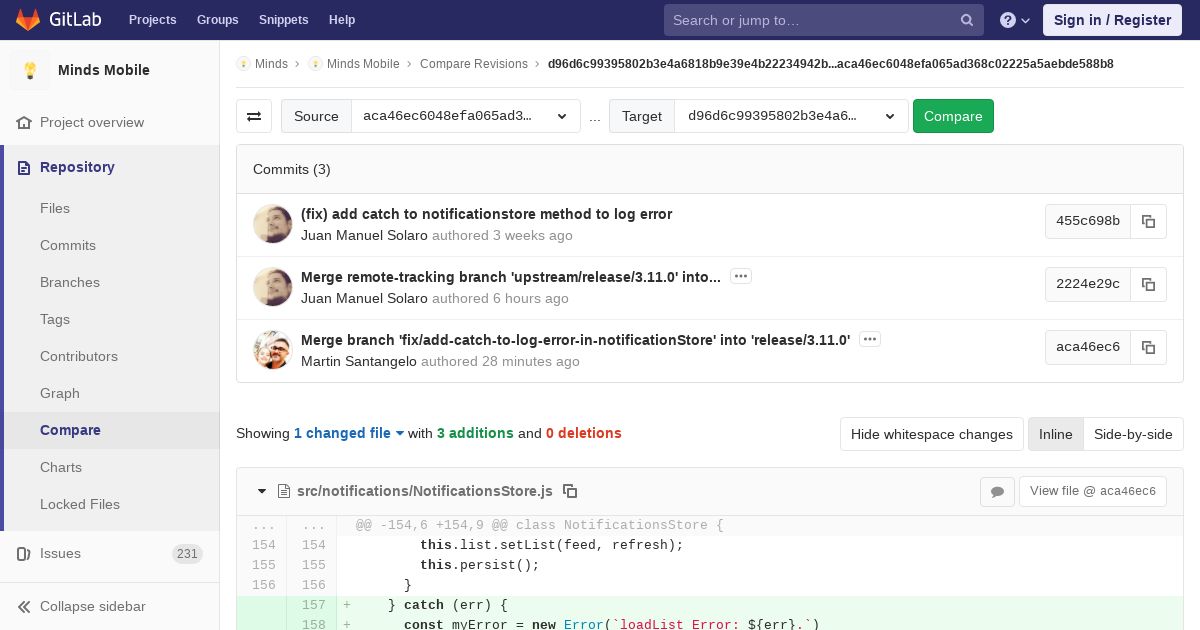Screen dimensions: 1200x630
Task: Open Commits in the sidebar
Action: (68, 245)
